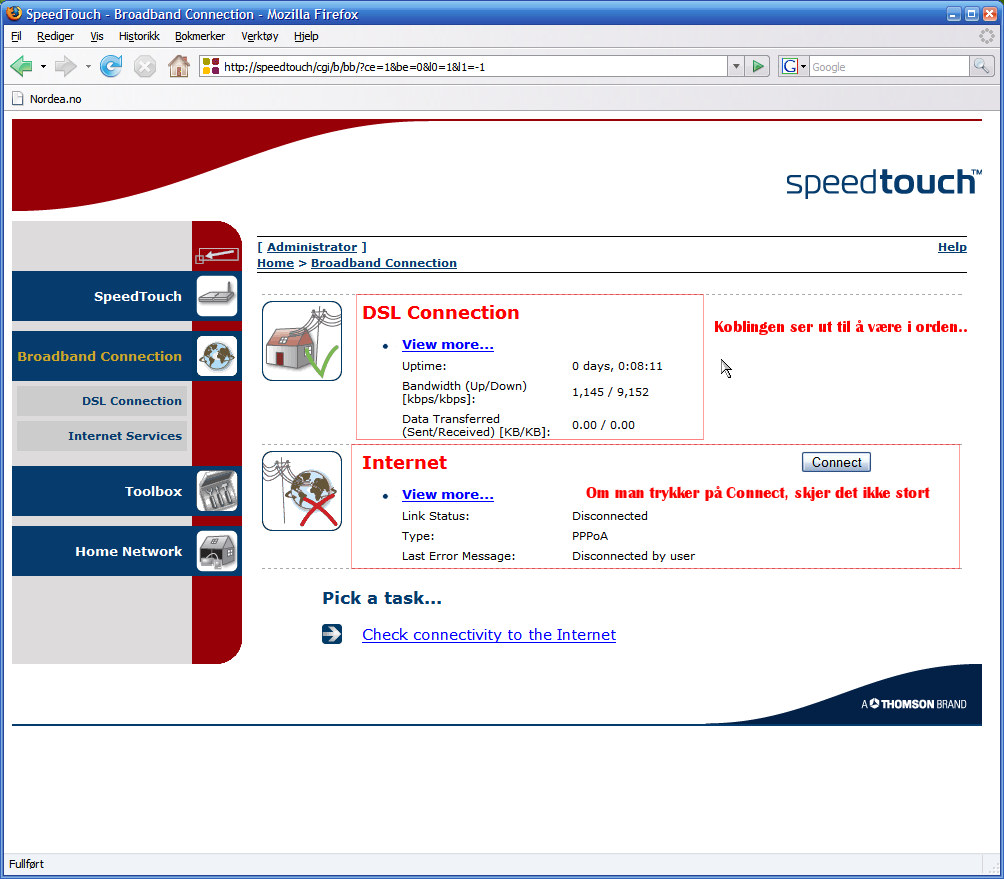Go back with the green arrow
Viewport: 1004px width, 879px height.
(21, 66)
